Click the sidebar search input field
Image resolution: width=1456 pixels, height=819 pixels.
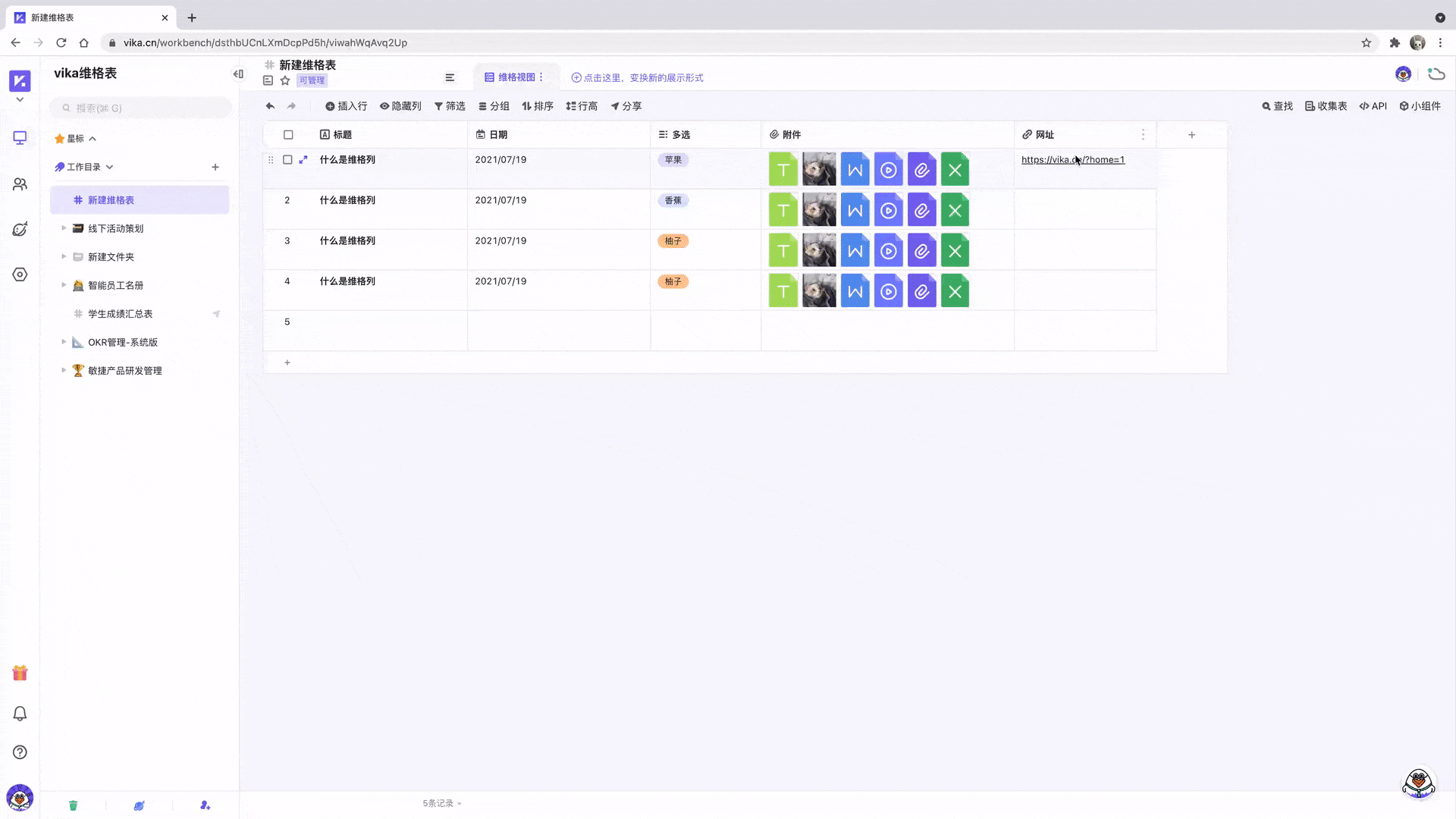tap(140, 108)
